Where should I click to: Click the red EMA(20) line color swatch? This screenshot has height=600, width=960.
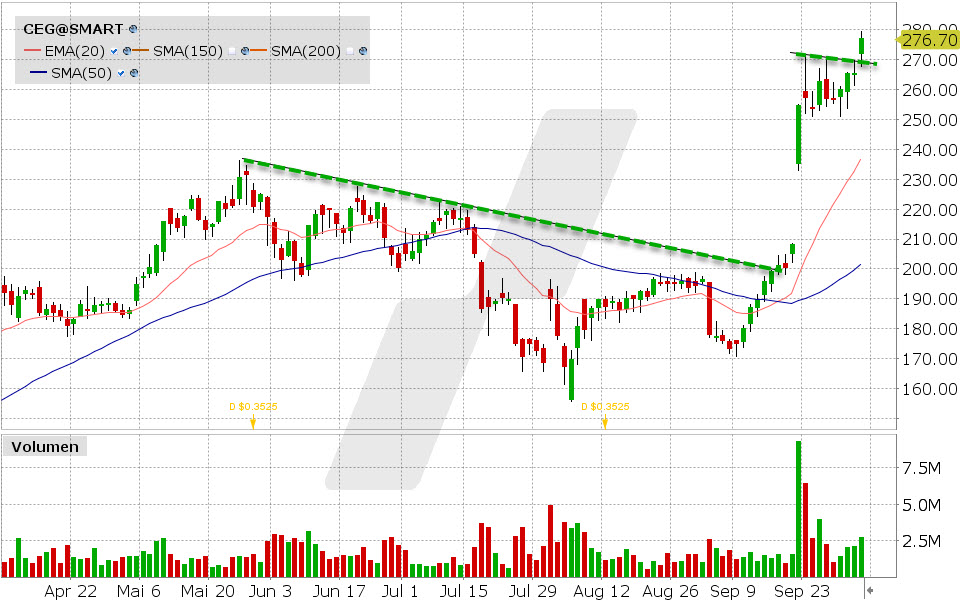point(32,51)
